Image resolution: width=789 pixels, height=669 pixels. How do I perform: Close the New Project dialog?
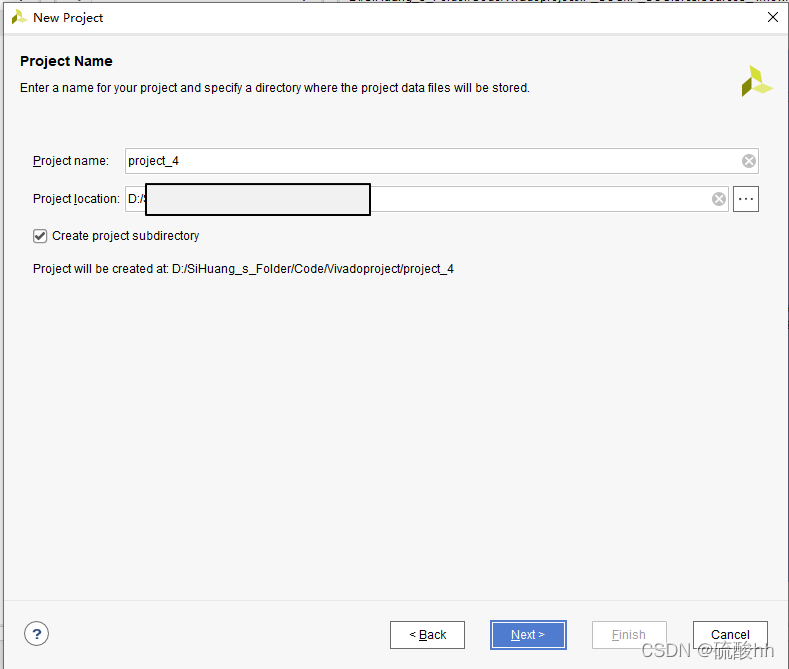[773, 17]
